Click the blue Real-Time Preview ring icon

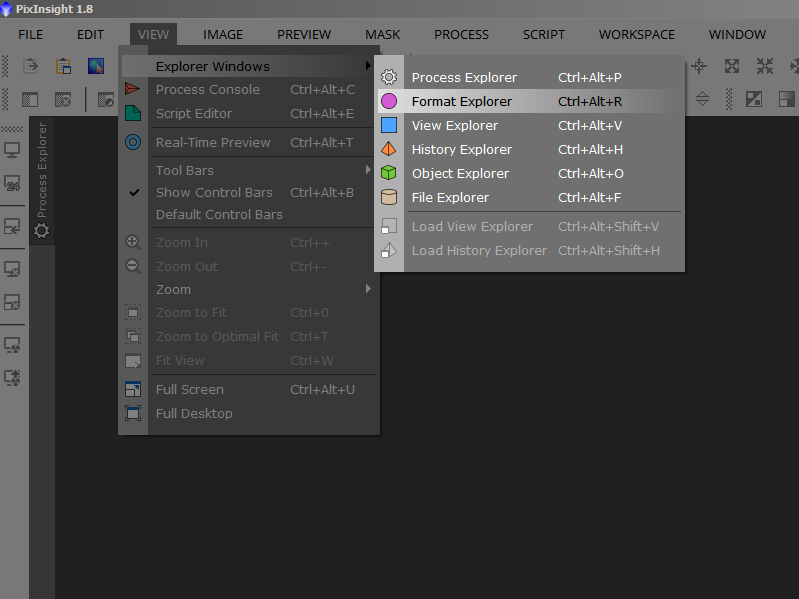click(133, 142)
